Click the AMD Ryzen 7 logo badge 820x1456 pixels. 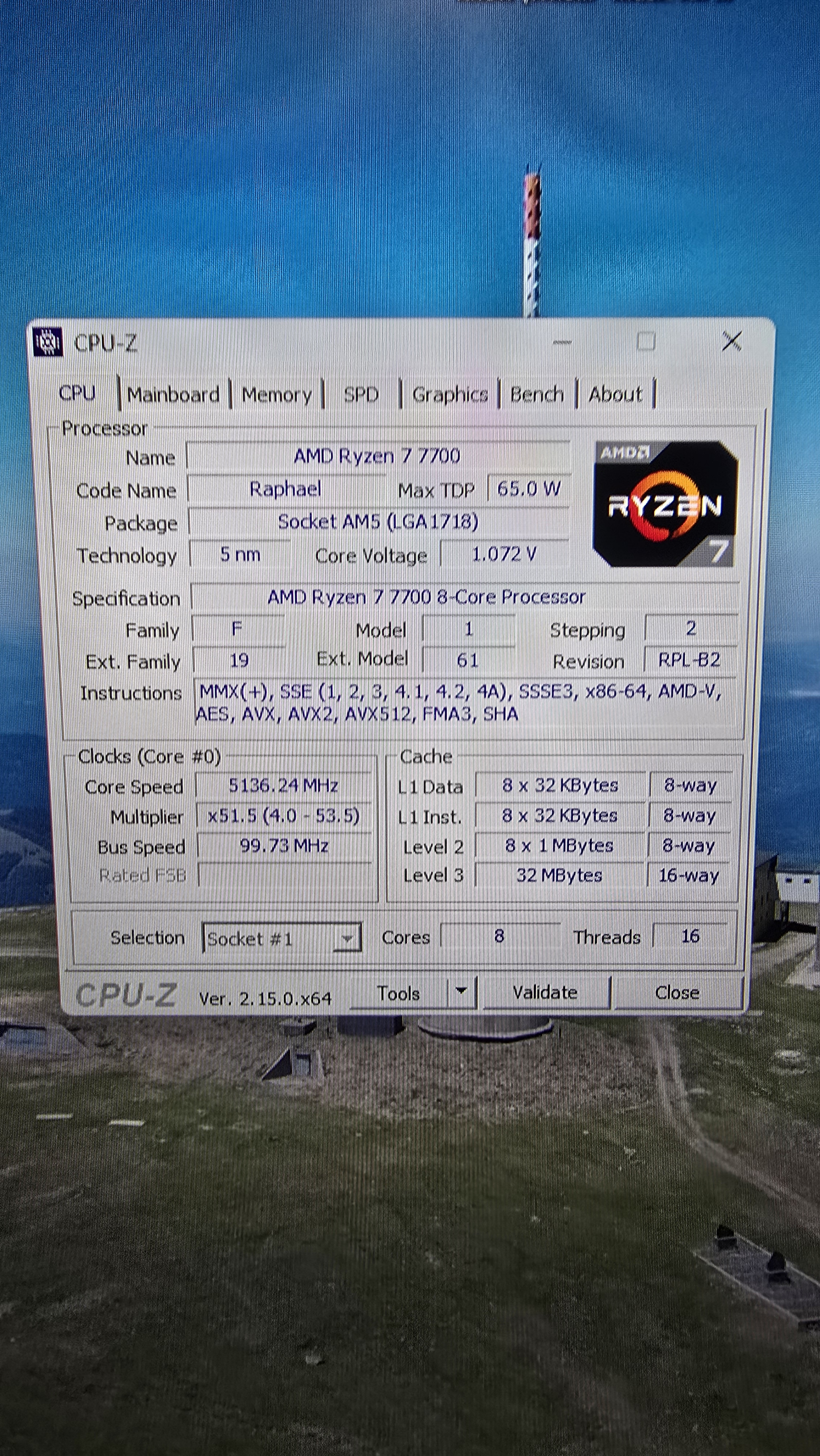665,504
